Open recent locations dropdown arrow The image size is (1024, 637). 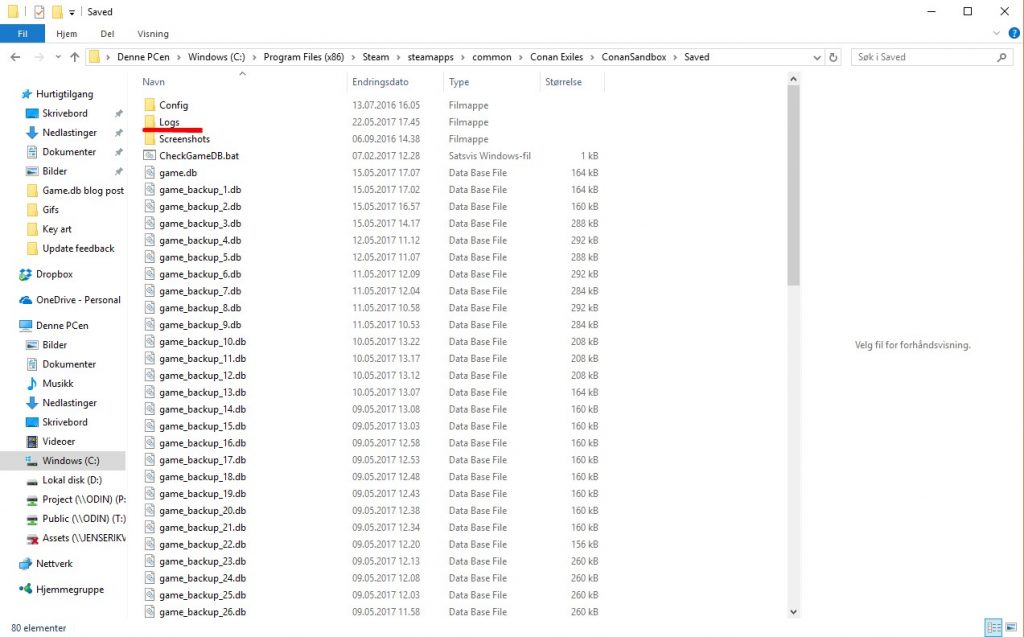(x=56, y=57)
